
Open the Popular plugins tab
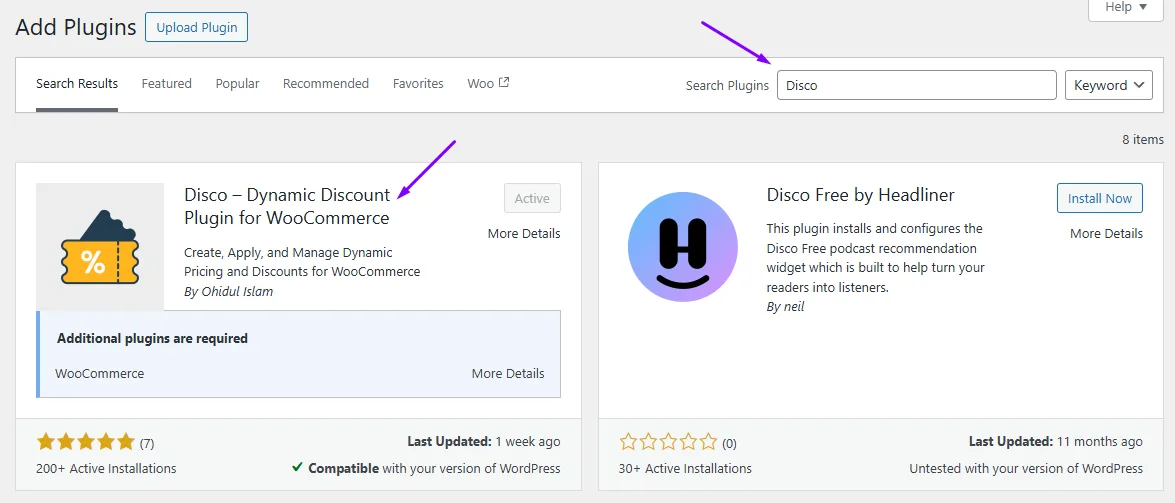coord(238,84)
